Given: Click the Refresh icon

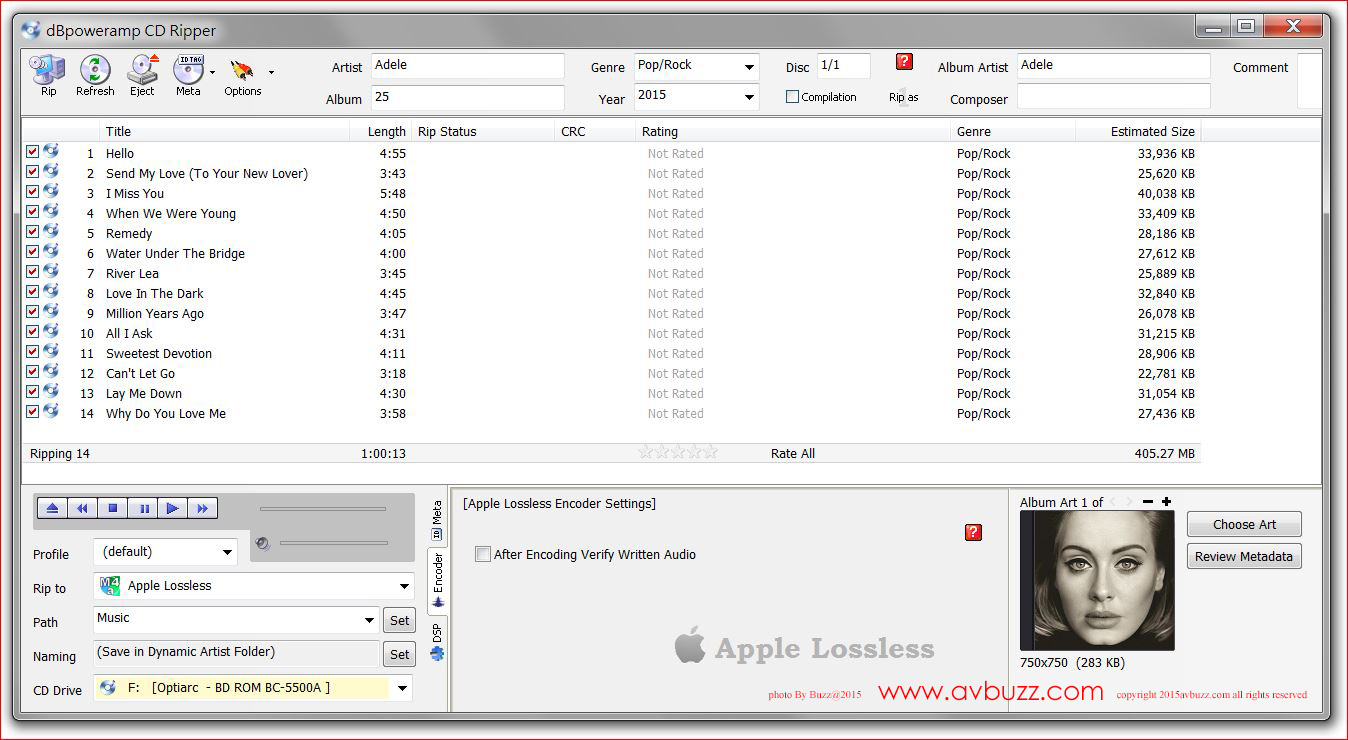Looking at the screenshot, I should (x=95, y=73).
